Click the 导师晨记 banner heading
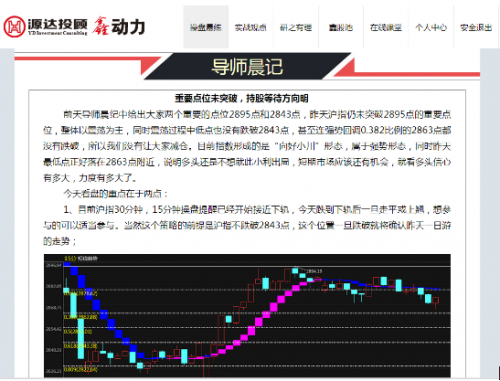Image resolution: width=500 pixels, height=381 pixels. tap(247, 66)
